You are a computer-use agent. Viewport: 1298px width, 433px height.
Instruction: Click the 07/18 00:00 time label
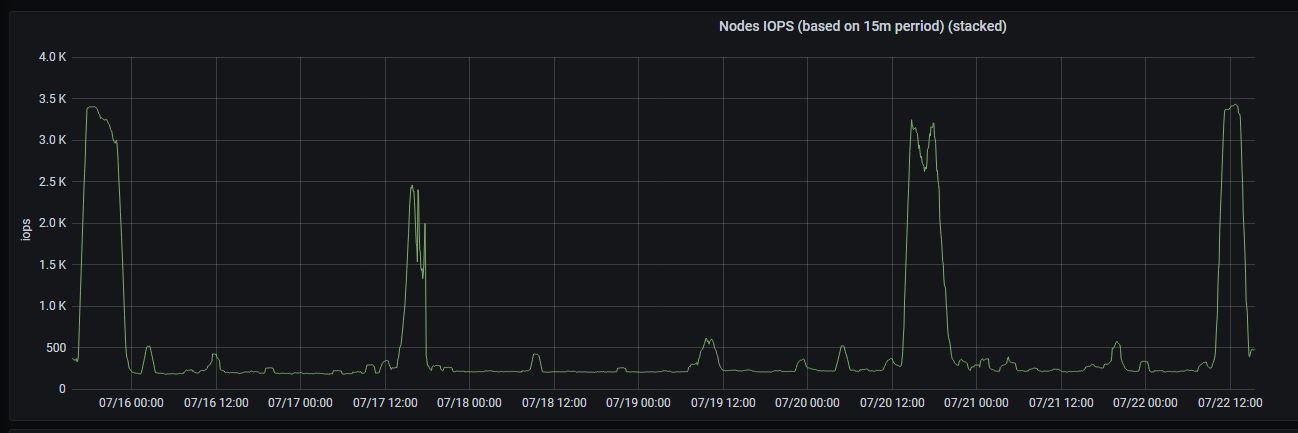click(x=470, y=403)
